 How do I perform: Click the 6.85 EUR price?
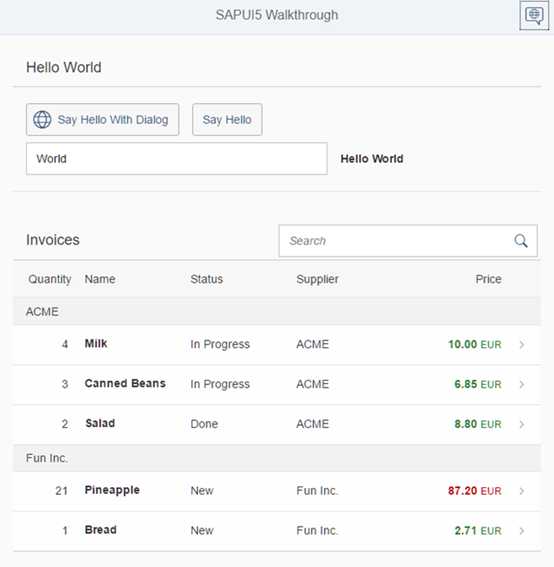coord(478,384)
